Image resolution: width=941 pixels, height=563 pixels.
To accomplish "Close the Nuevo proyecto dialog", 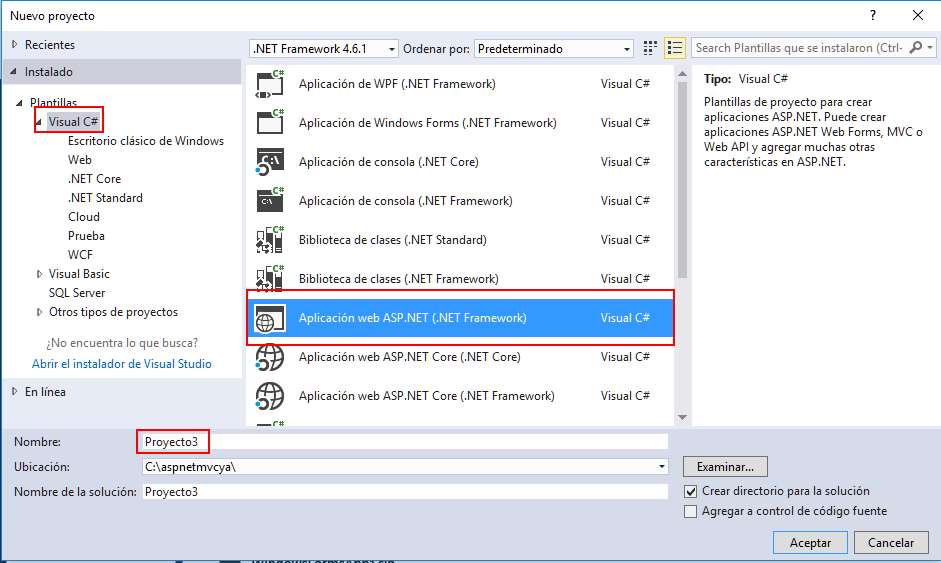I will coord(918,16).
